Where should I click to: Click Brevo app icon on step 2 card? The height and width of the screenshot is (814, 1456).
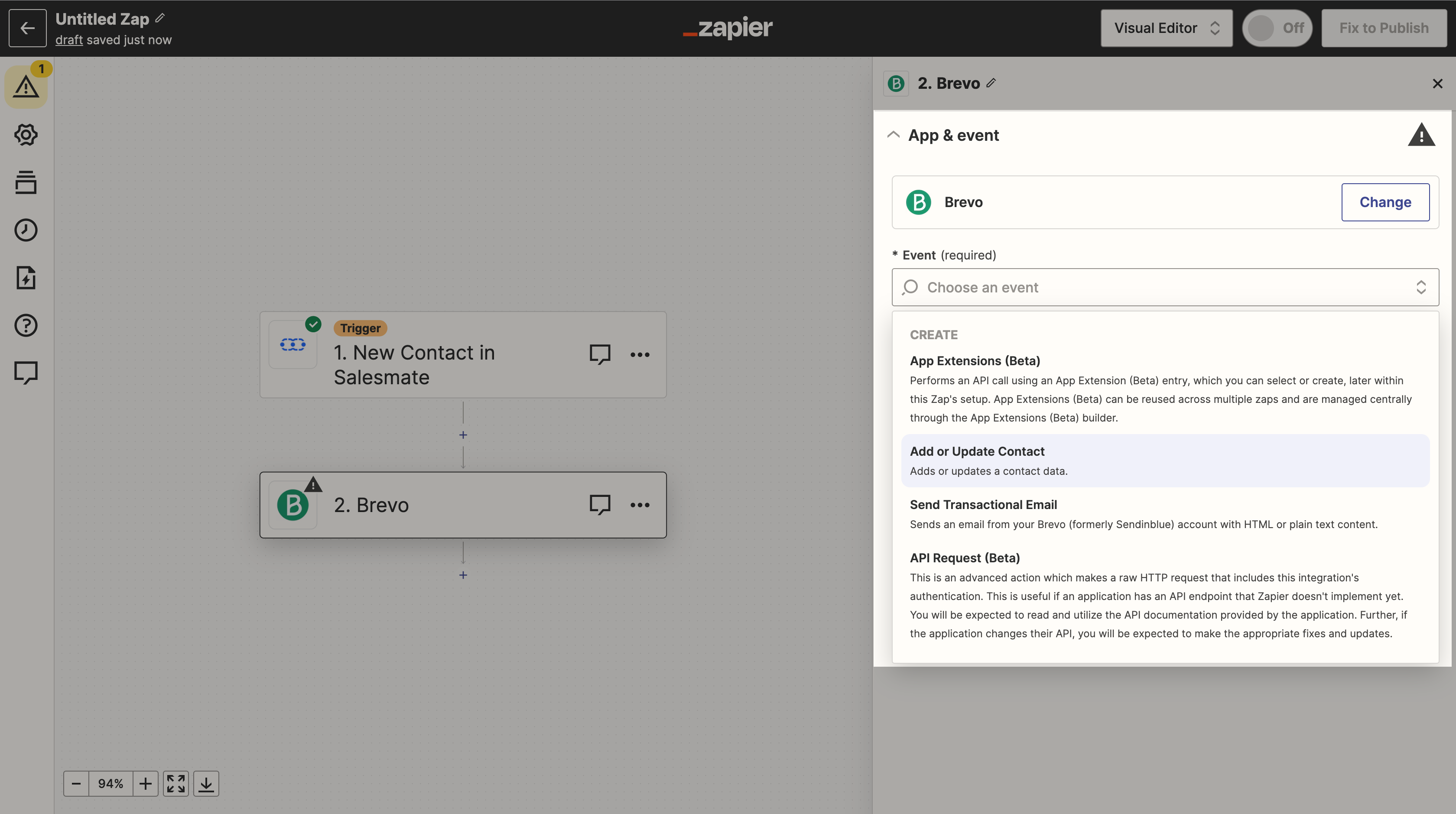click(x=293, y=505)
